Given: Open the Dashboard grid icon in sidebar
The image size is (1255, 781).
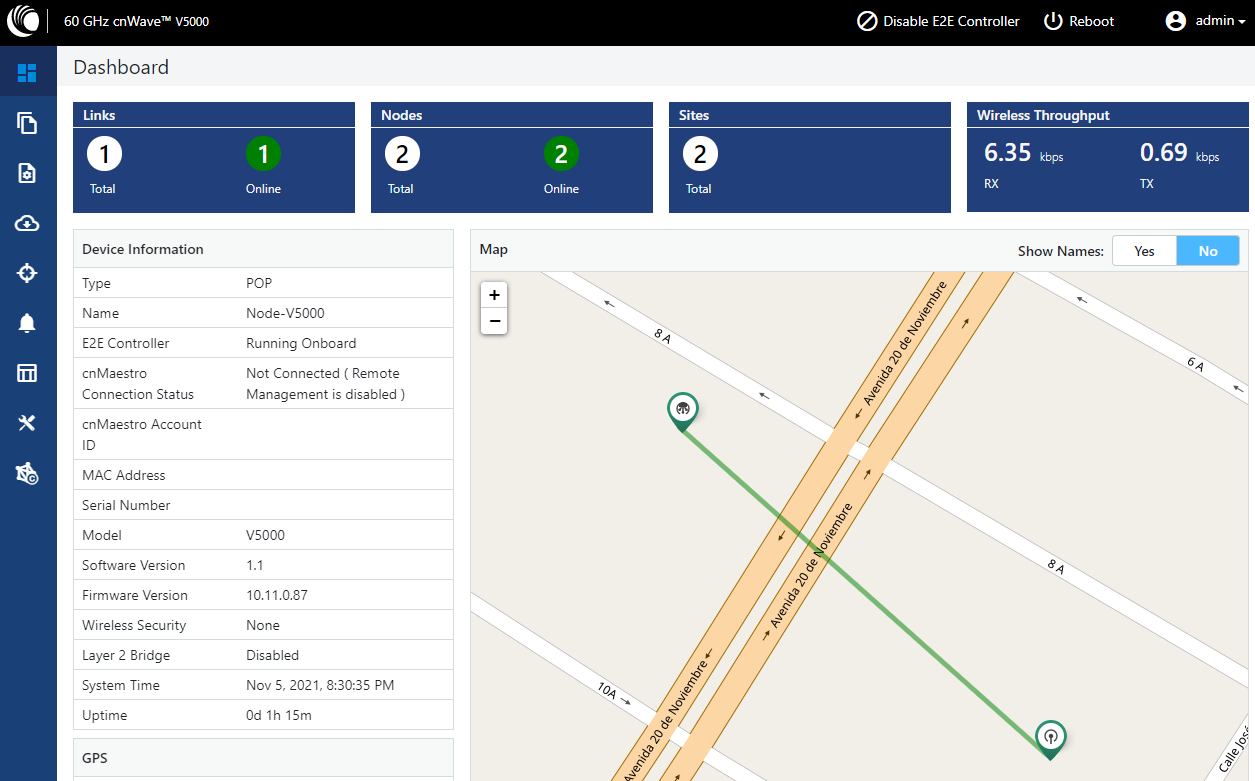Looking at the screenshot, I should 27,72.
